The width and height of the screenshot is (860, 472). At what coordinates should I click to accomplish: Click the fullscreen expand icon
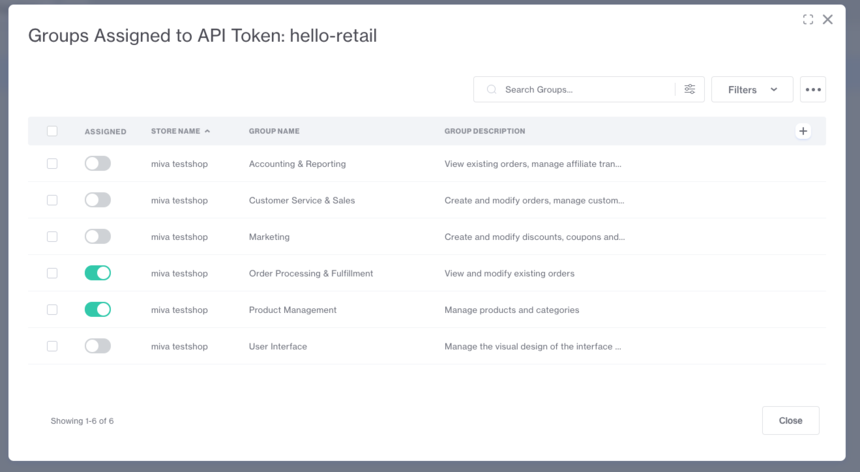(x=808, y=19)
